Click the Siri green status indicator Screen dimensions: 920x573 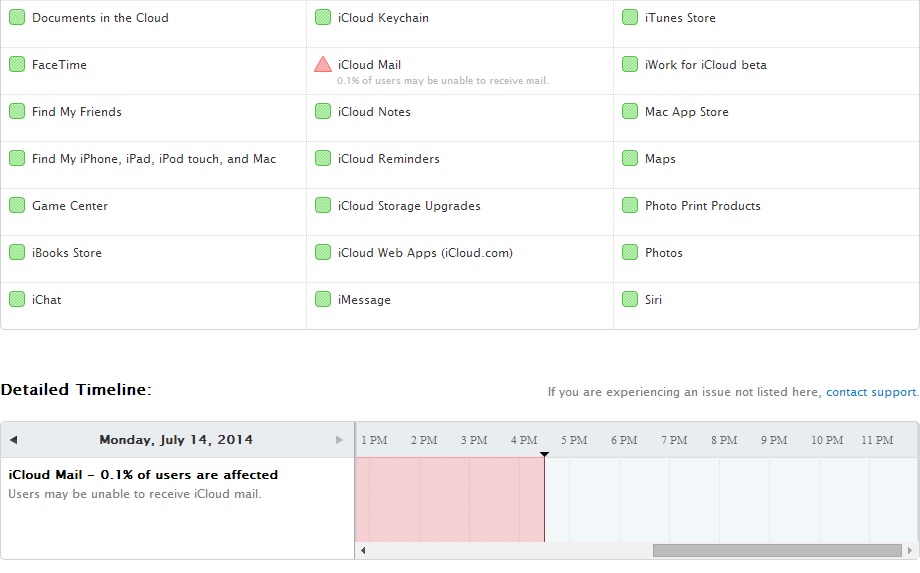pos(630,300)
